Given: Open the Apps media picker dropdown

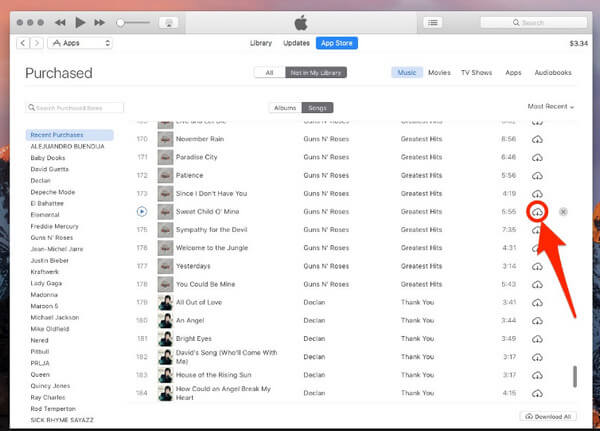Looking at the screenshot, I should click(80, 43).
